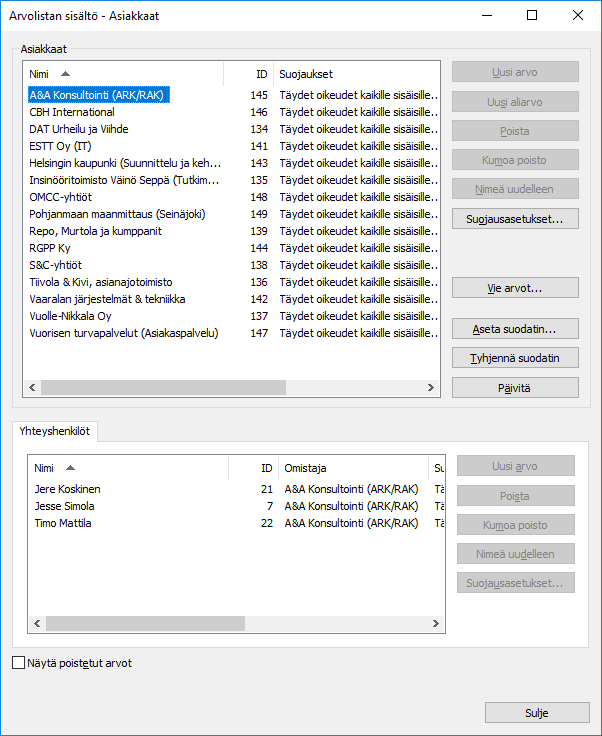Select the customer CBH International

click(x=72, y=112)
